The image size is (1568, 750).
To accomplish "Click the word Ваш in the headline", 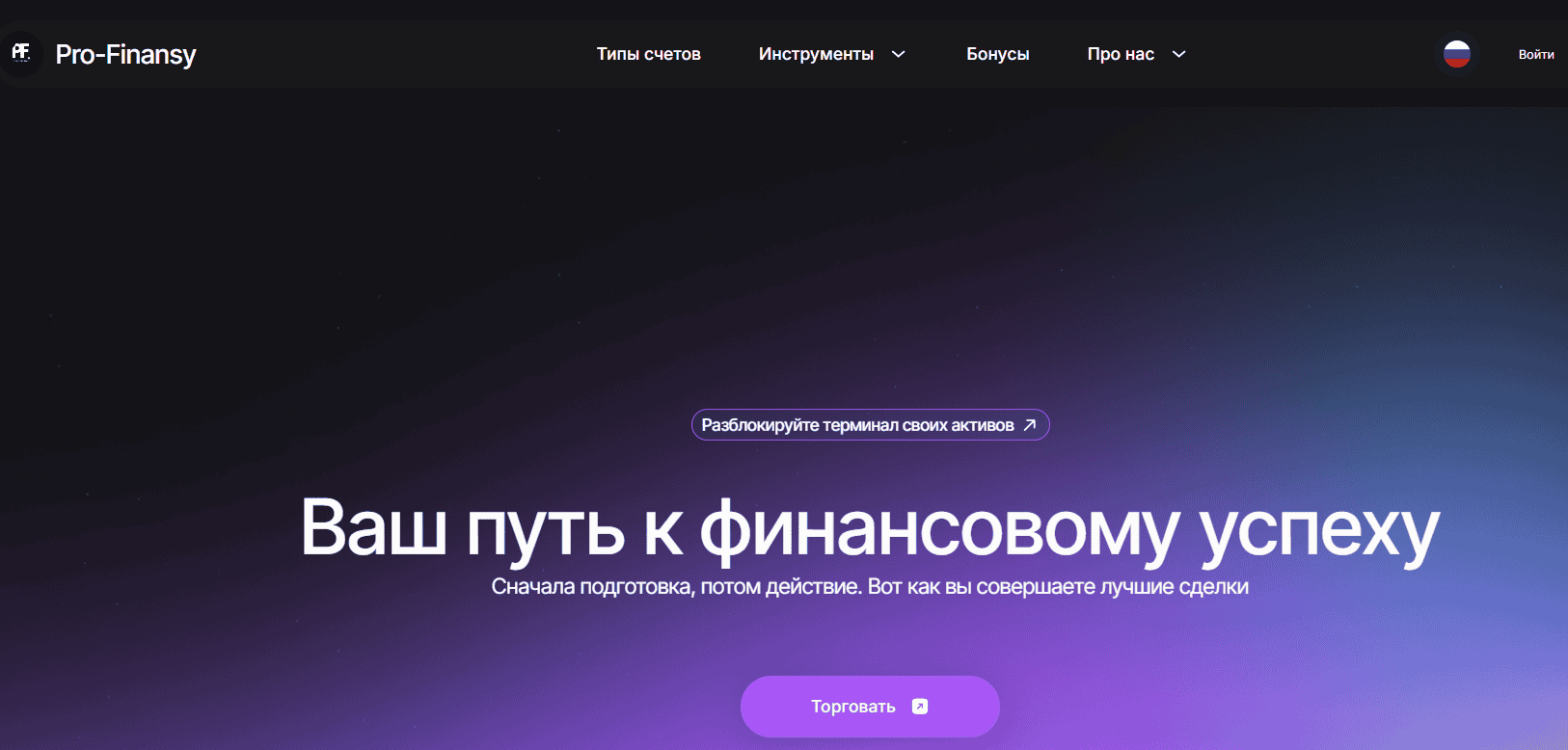I will (373, 529).
